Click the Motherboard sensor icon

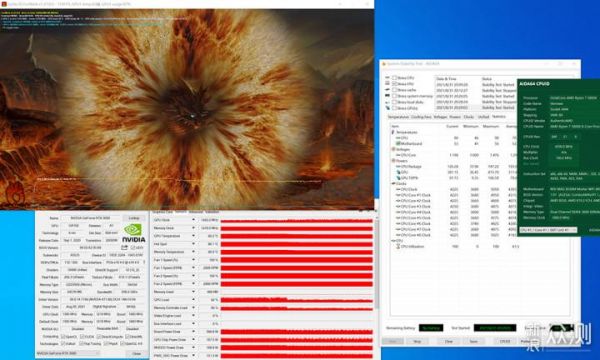pos(398,143)
